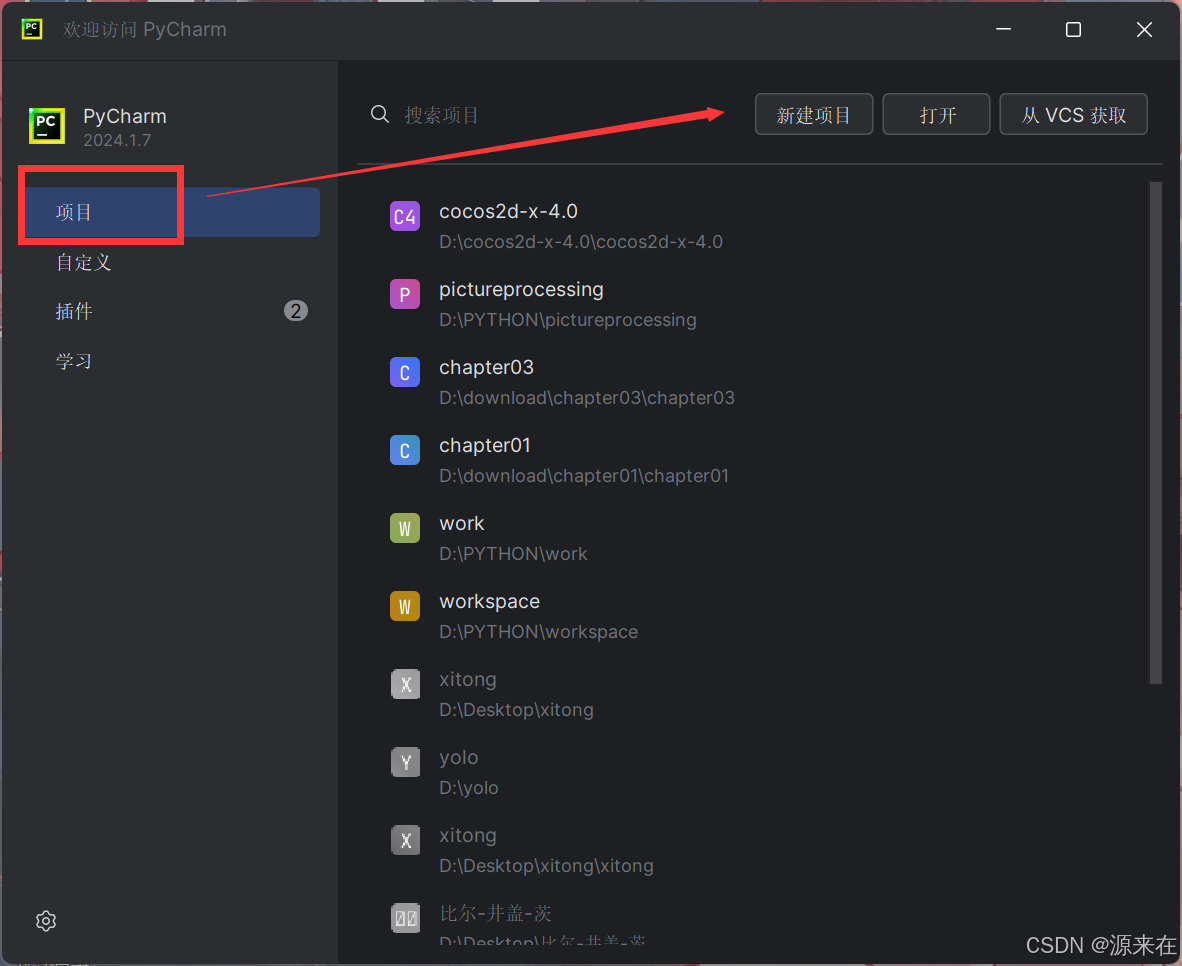Click path D:\PYTHON\pictureprocessing
1182x966 pixels.
(x=568, y=320)
